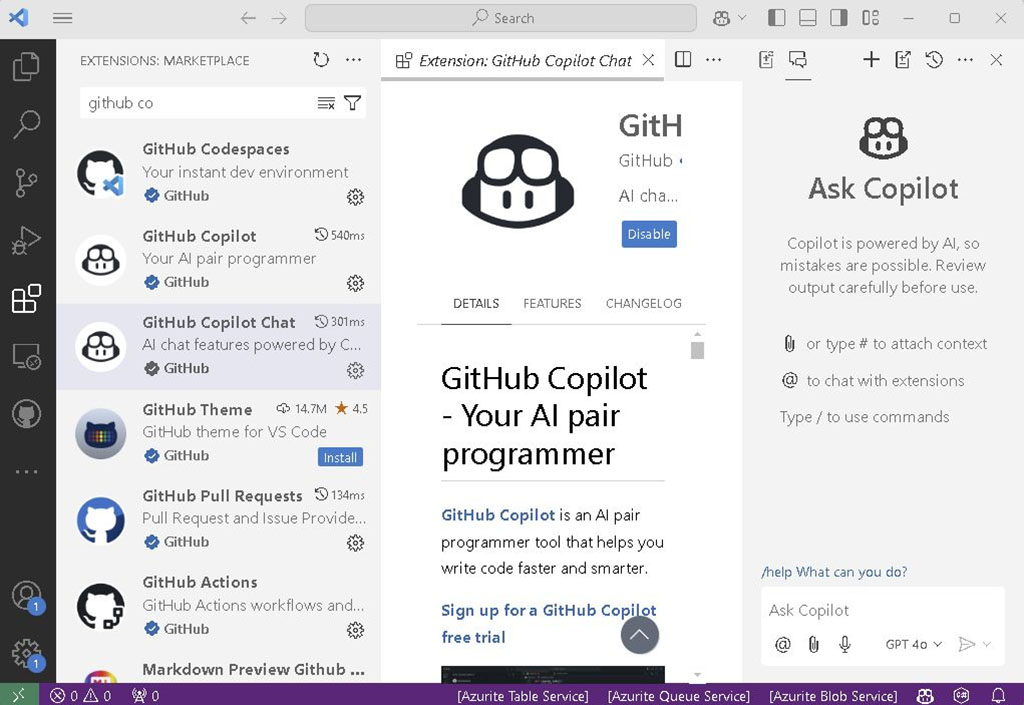Open the chat panel more actions ellipsis
The image size is (1024, 705).
[965, 60]
